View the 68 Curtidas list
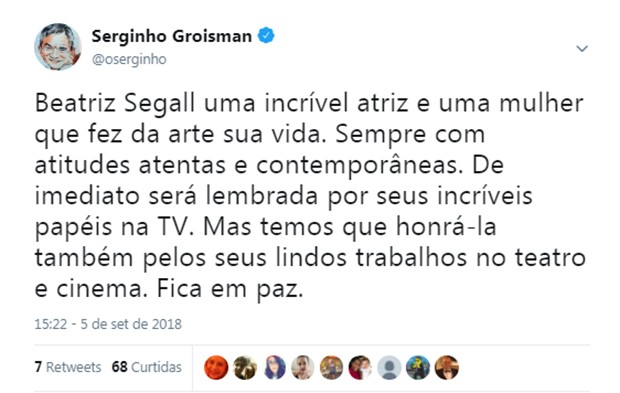The width and height of the screenshot is (620, 393). (146, 367)
